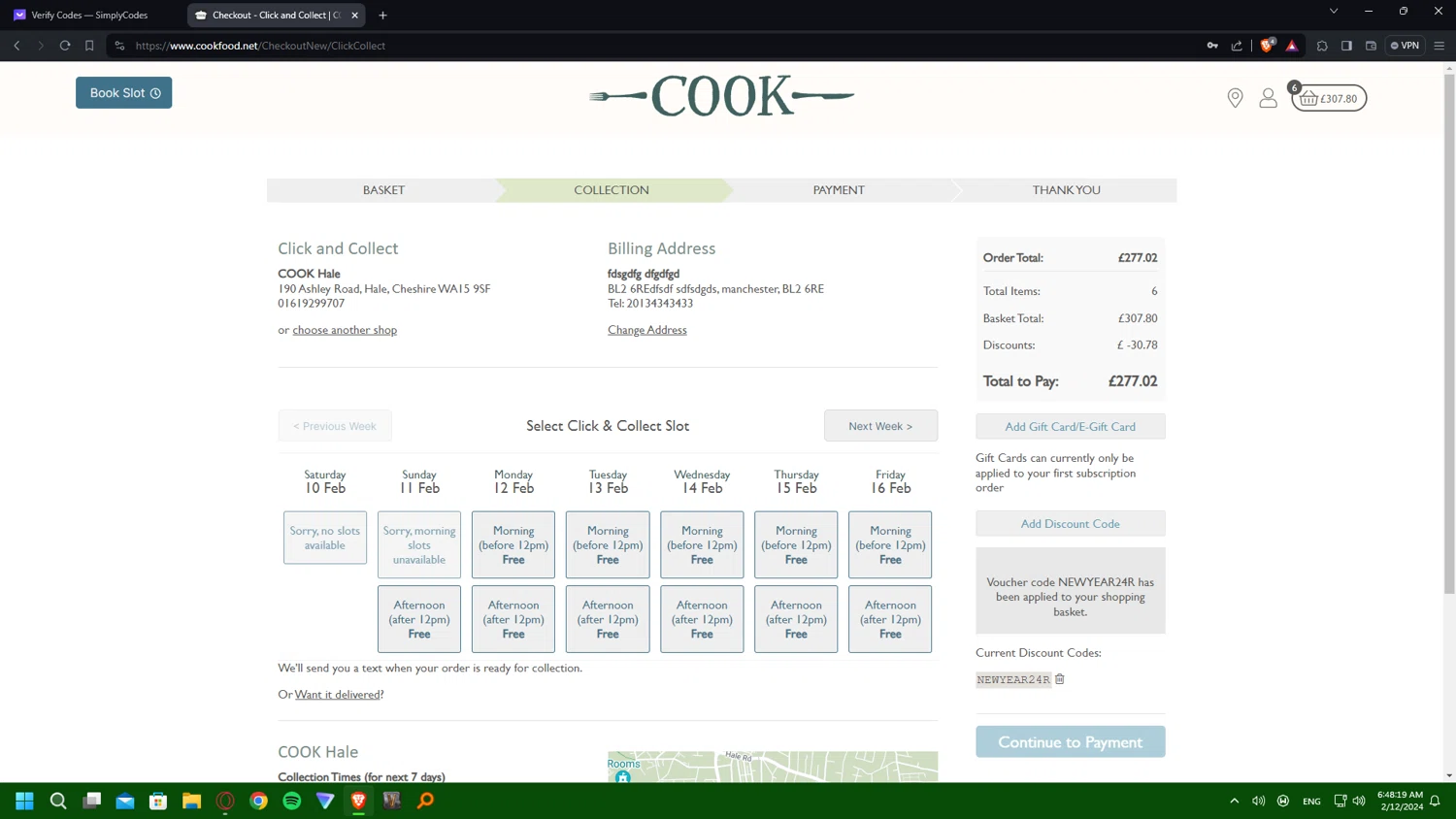
Task: Open Chrome from taskbar
Action: click(258, 801)
